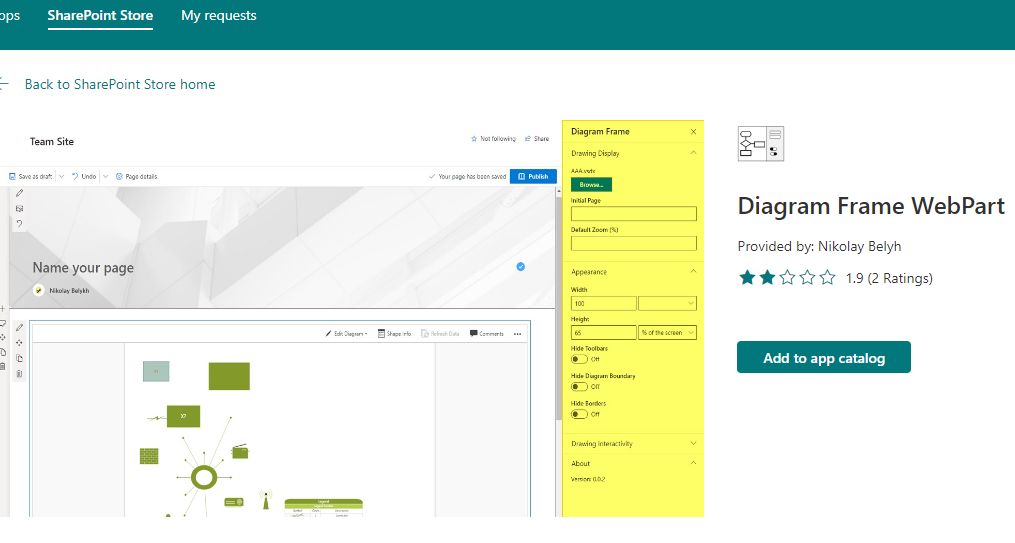Click the Diagram Frame WebPart app icon

click(x=761, y=144)
